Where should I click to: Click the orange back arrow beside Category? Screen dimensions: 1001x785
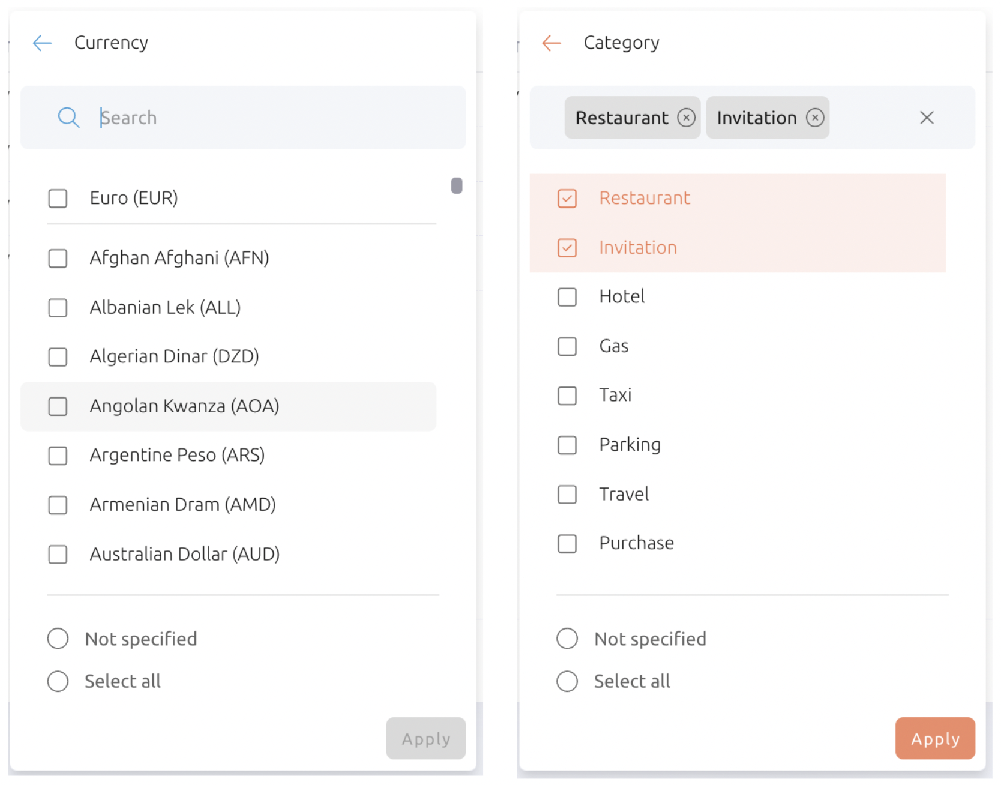(x=552, y=43)
